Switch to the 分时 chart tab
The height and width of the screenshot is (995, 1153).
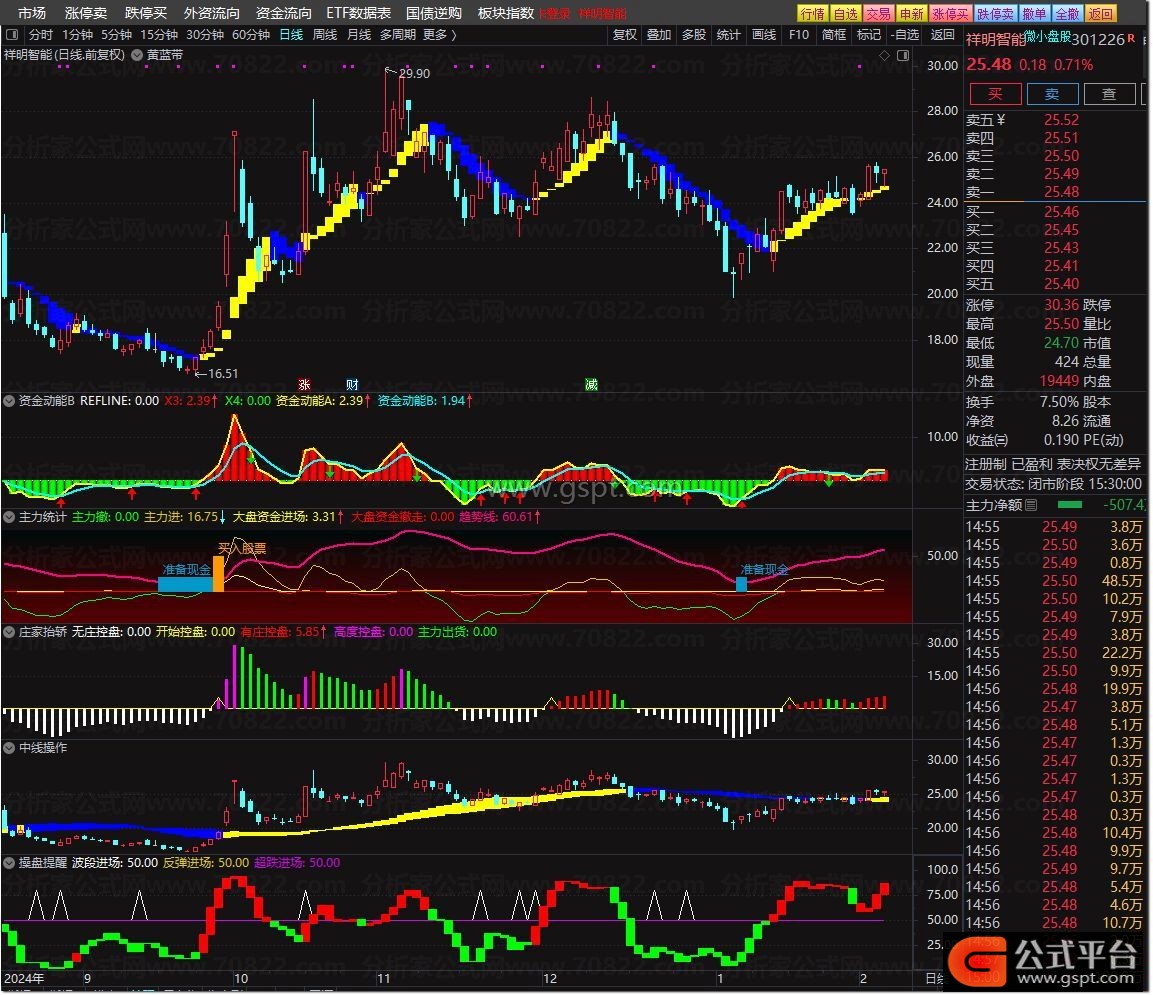click(x=40, y=35)
